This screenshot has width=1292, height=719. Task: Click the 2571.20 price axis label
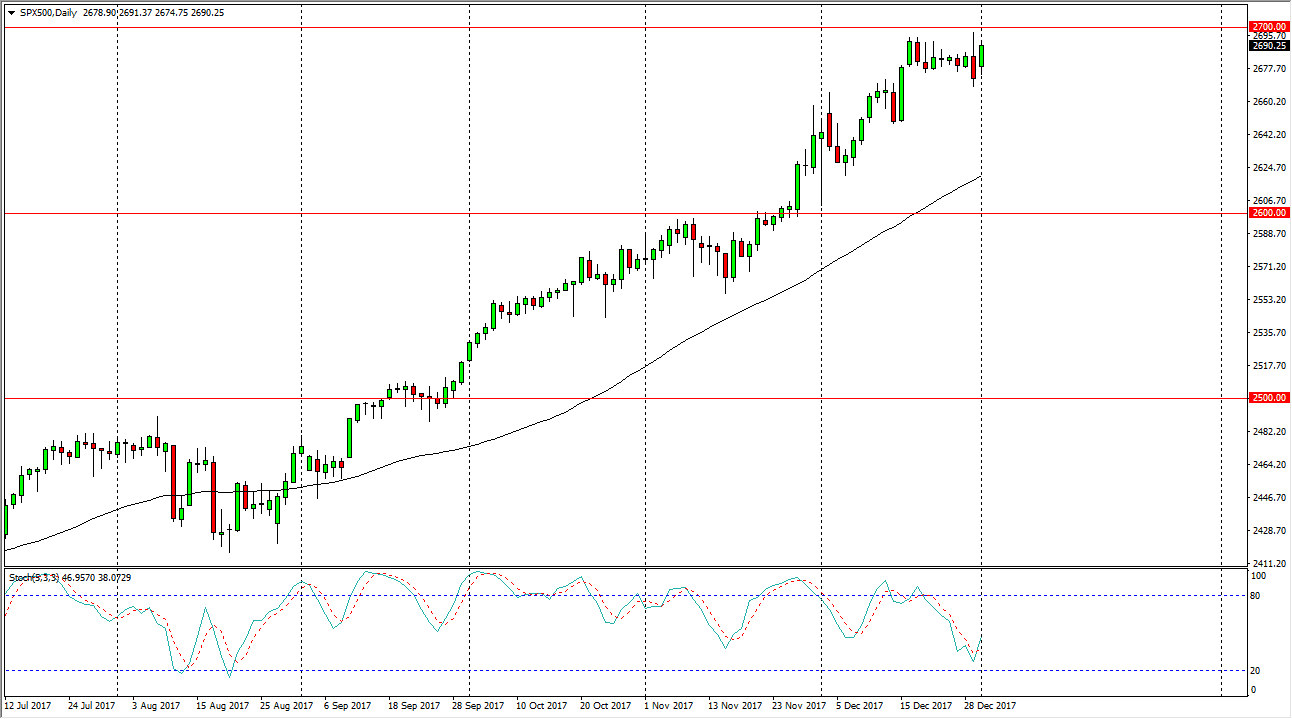pyautogui.click(x=1267, y=267)
